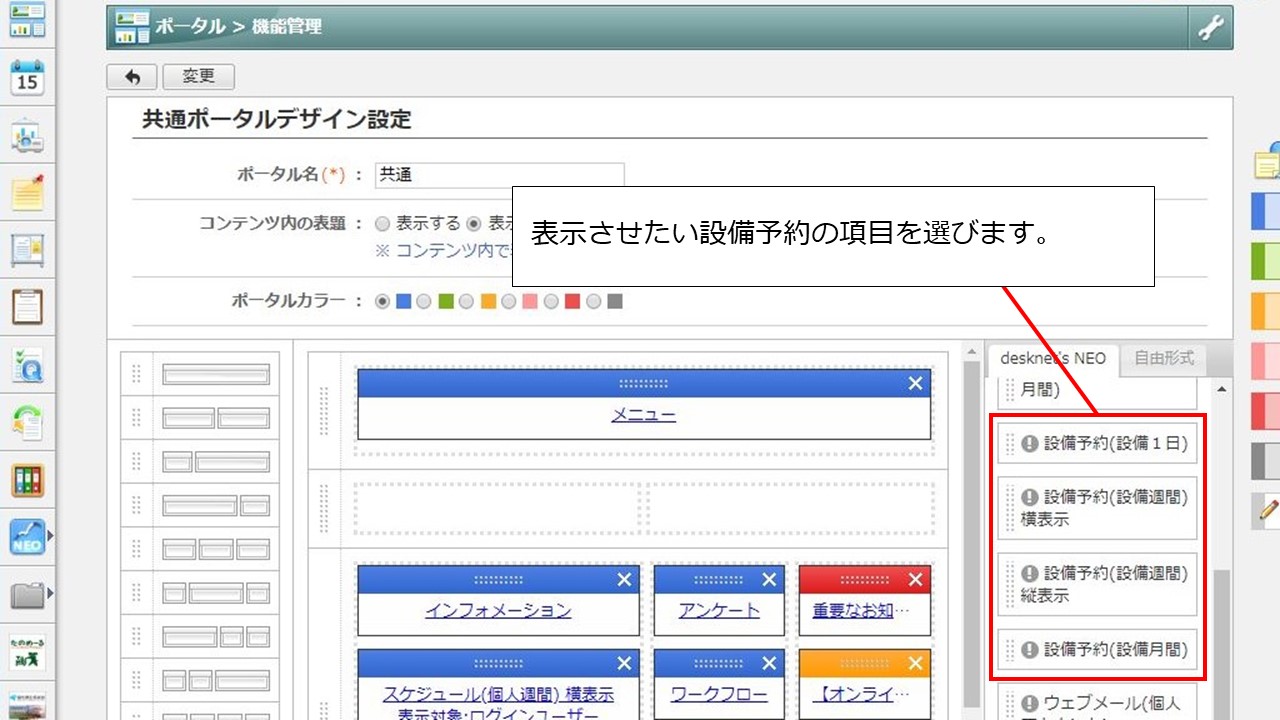The image size is (1280, 720).
Task: Open the インフォメーション link
Action: click(498, 610)
